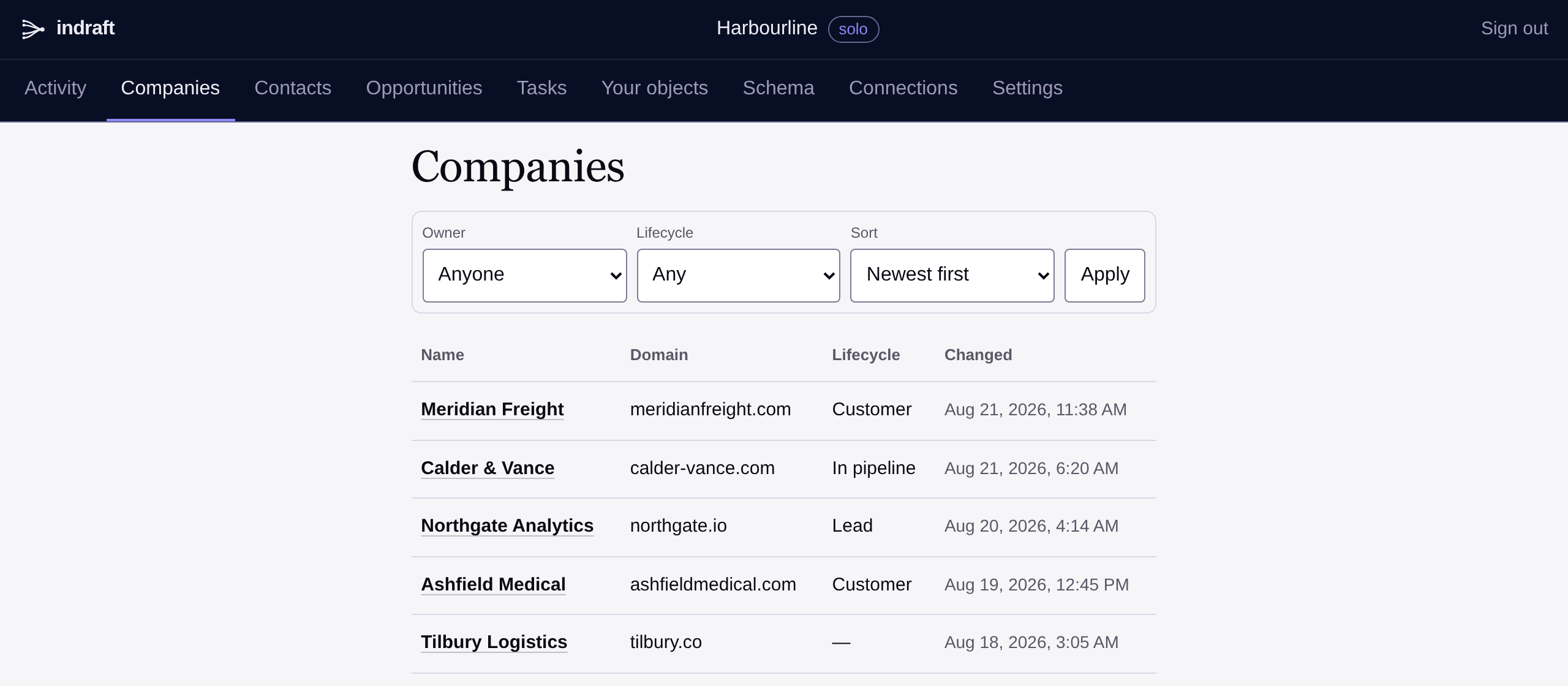Click the In pipeline lifecycle value
This screenshot has height=686, width=1568.
click(873, 468)
